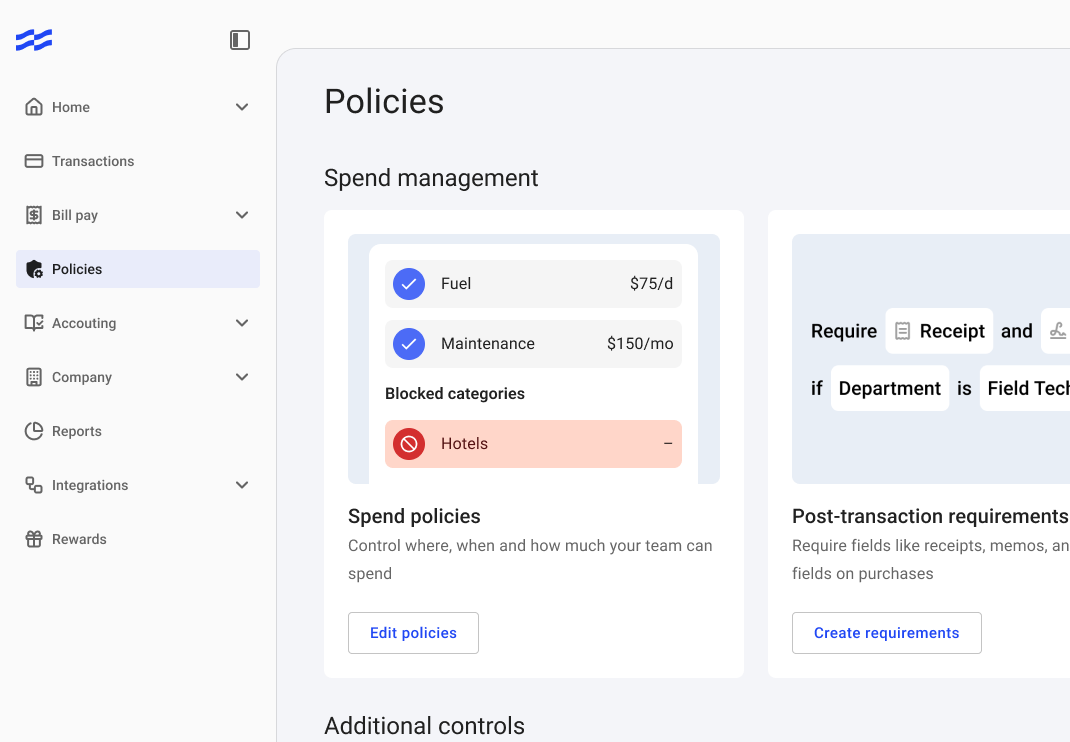Click the Reports pie chart icon

coord(33,431)
